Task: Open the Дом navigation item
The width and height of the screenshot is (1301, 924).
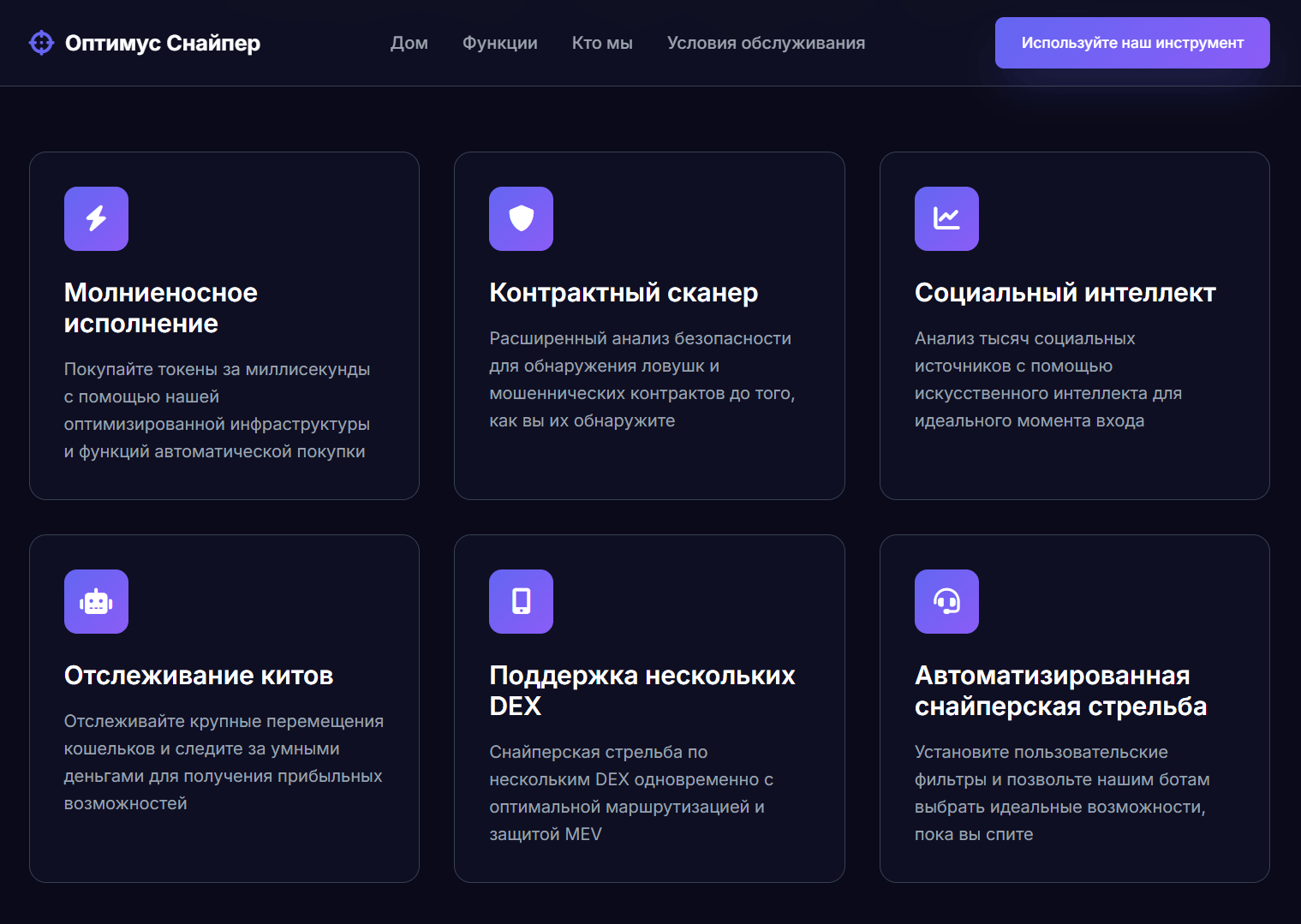Action: pyautogui.click(x=409, y=43)
